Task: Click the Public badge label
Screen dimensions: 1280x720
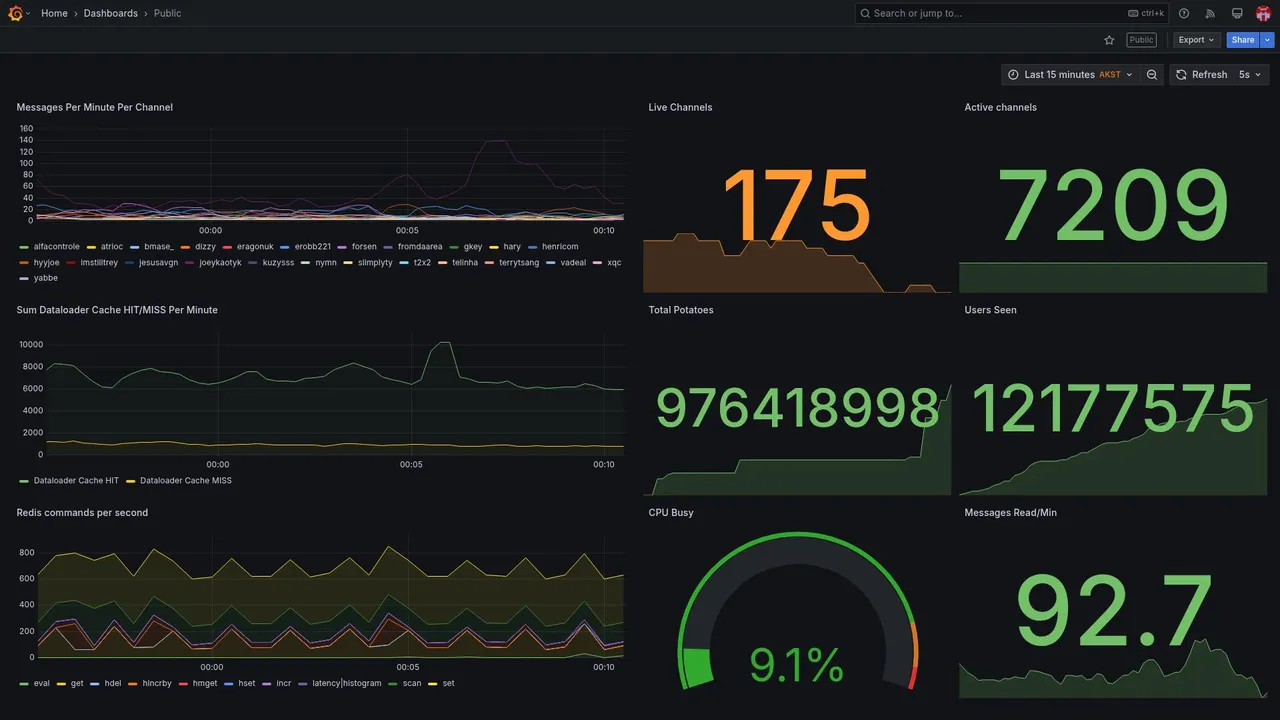Action: click(x=1141, y=40)
